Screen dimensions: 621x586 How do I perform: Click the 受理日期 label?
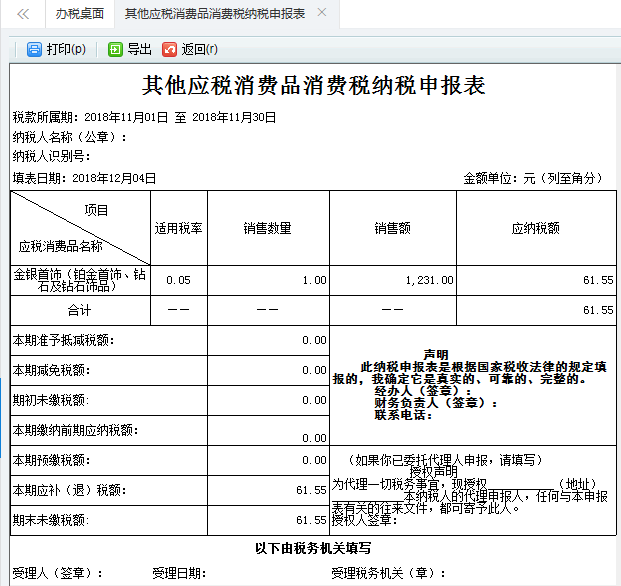click(x=179, y=573)
